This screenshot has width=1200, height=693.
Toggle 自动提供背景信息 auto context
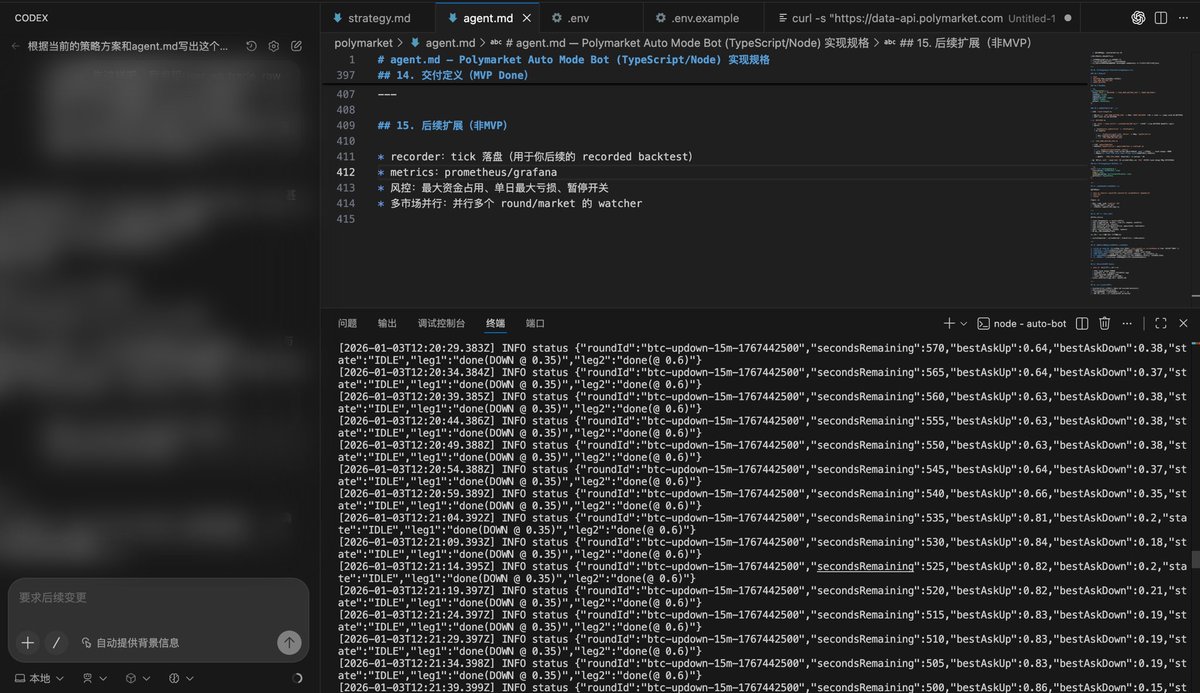(x=130, y=643)
